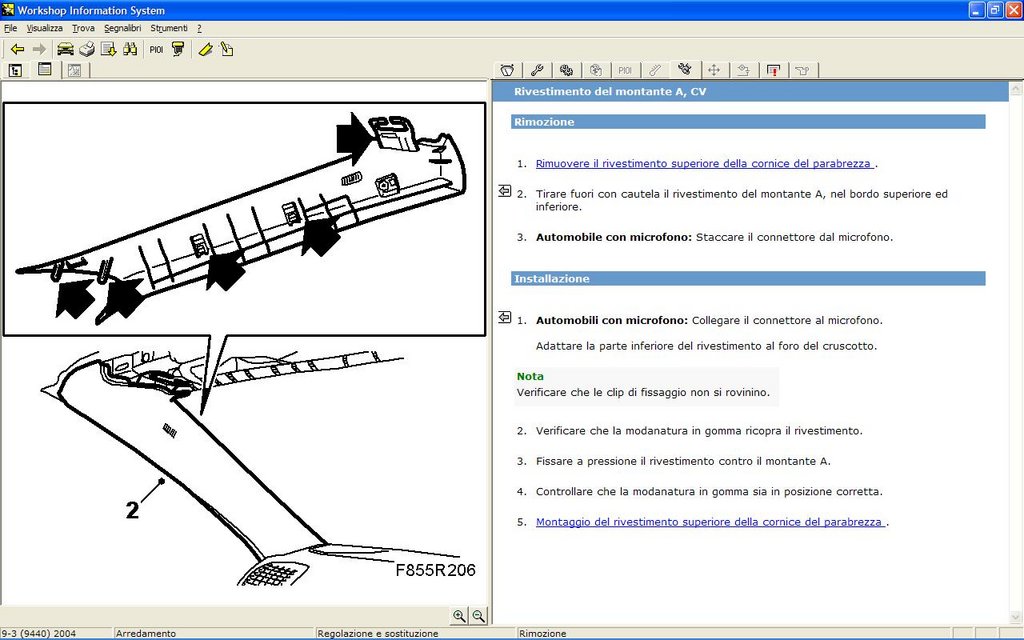Click the image reference icon beside removal step 2

(x=504, y=190)
